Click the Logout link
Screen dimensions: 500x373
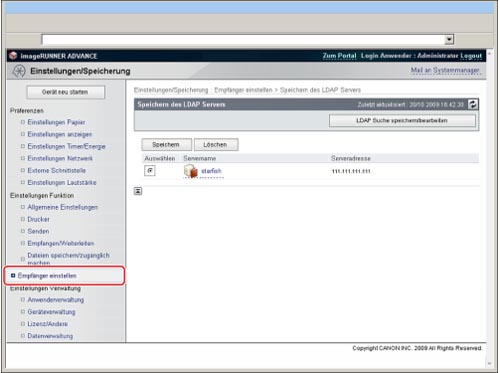point(471,56)
